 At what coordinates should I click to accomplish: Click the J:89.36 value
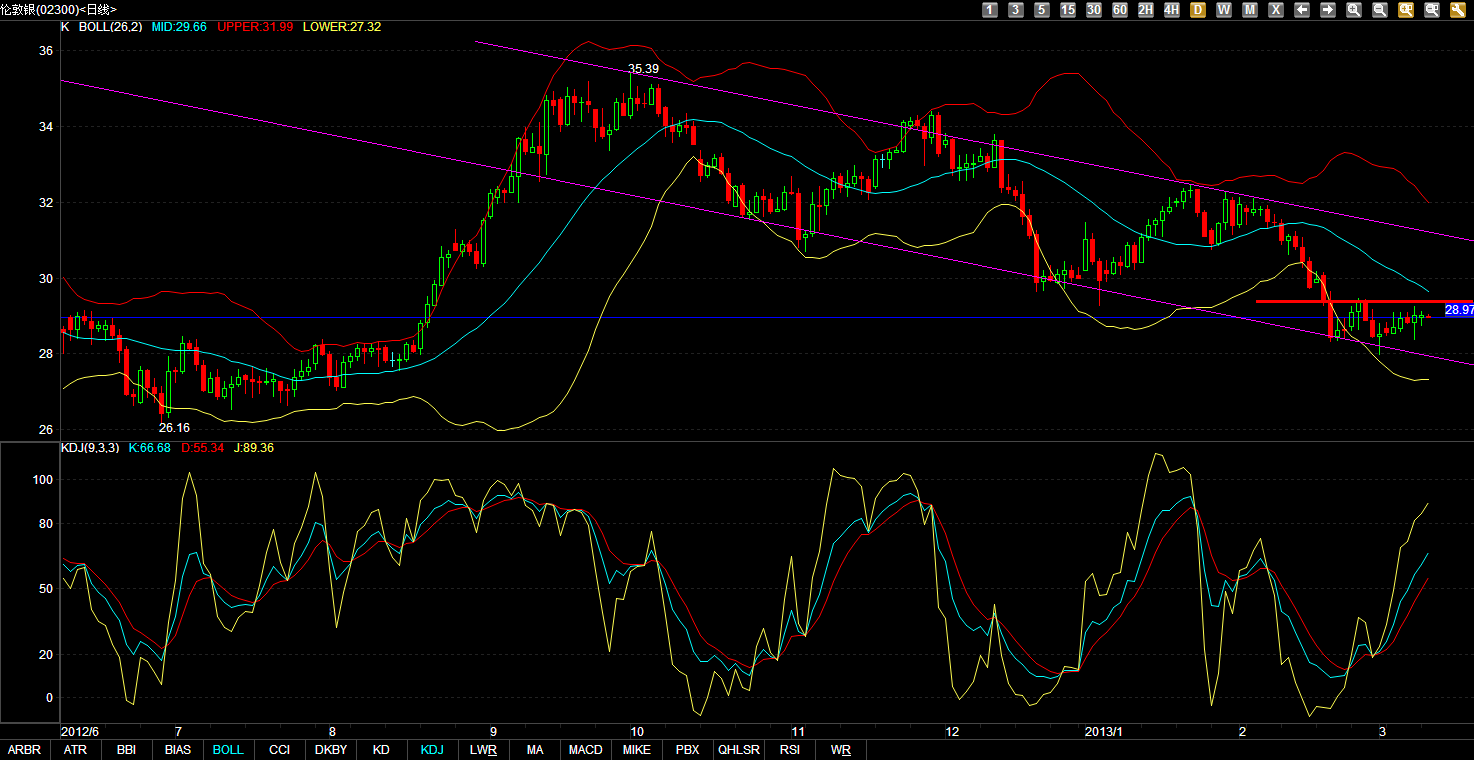pyautogui.click(x=252, y=448)
